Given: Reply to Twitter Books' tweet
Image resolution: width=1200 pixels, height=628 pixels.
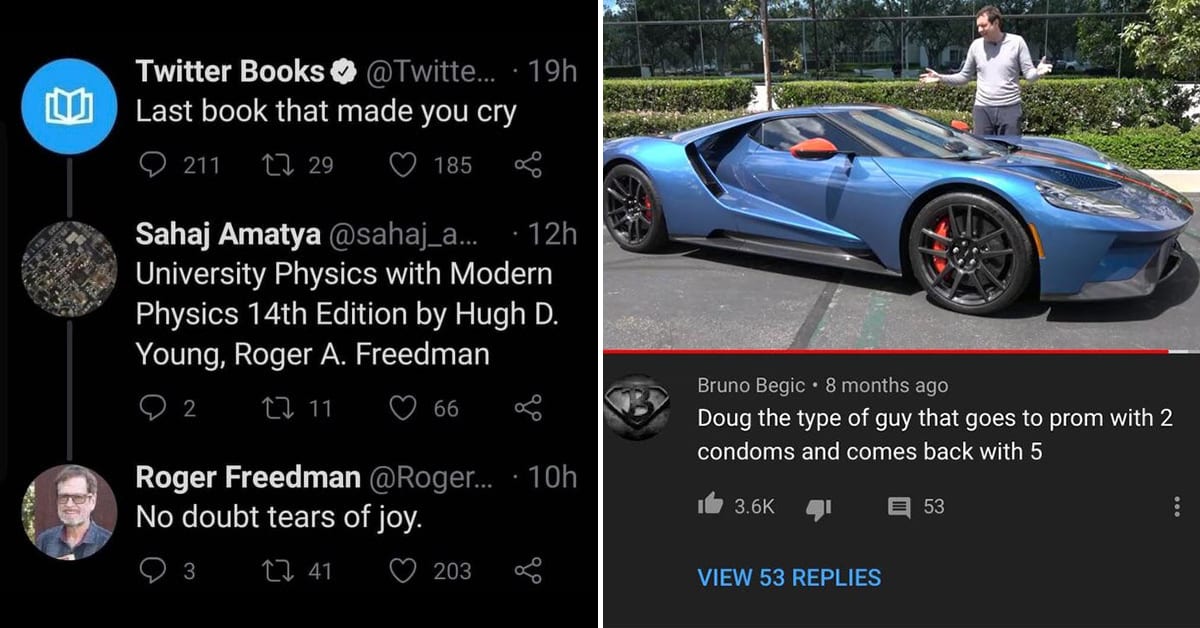Looking at the screenshot, I should 152,164.
